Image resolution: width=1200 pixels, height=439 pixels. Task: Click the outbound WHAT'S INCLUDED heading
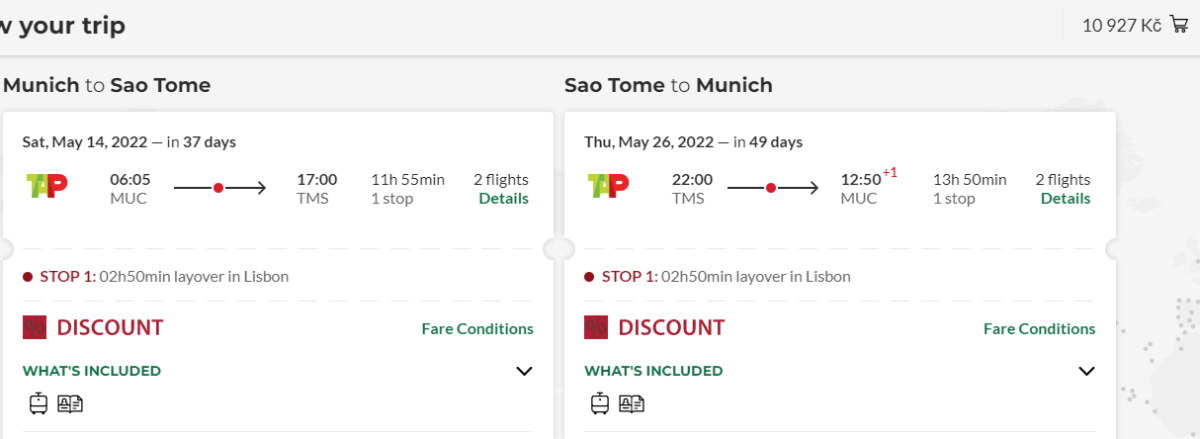click(92, 371)
